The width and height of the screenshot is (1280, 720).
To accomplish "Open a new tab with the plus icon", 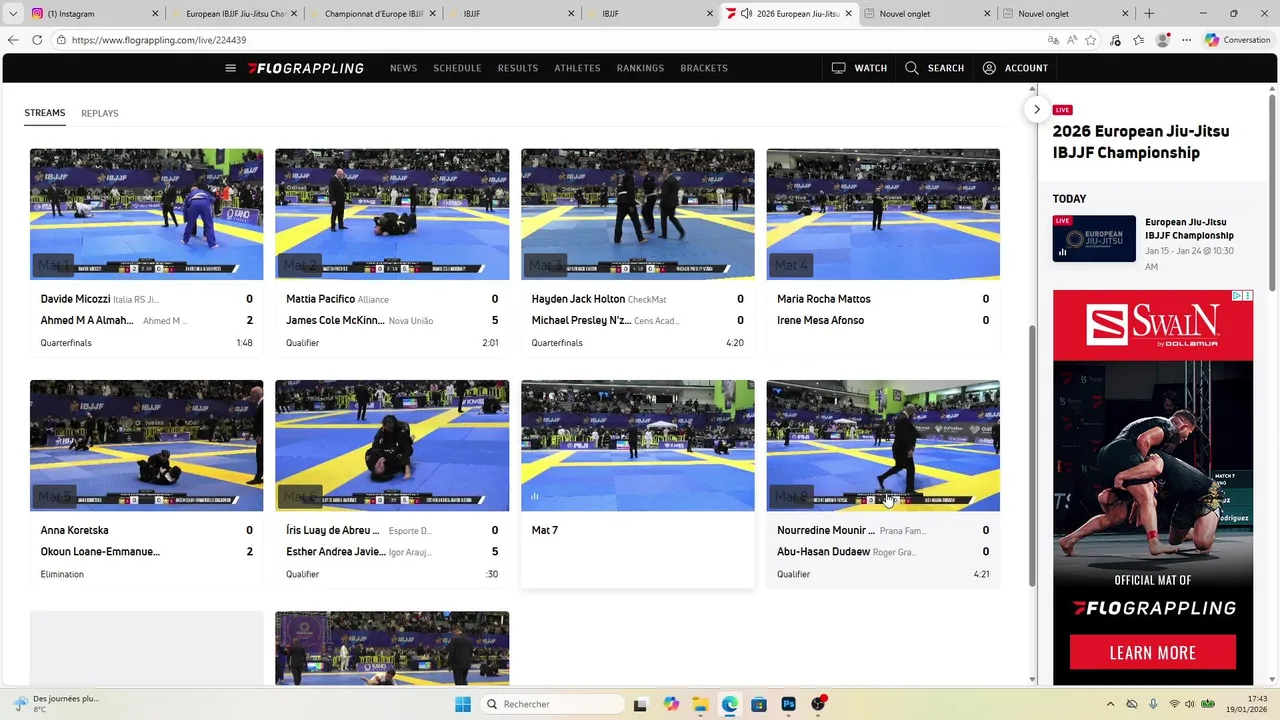I will coord(1149,14).
